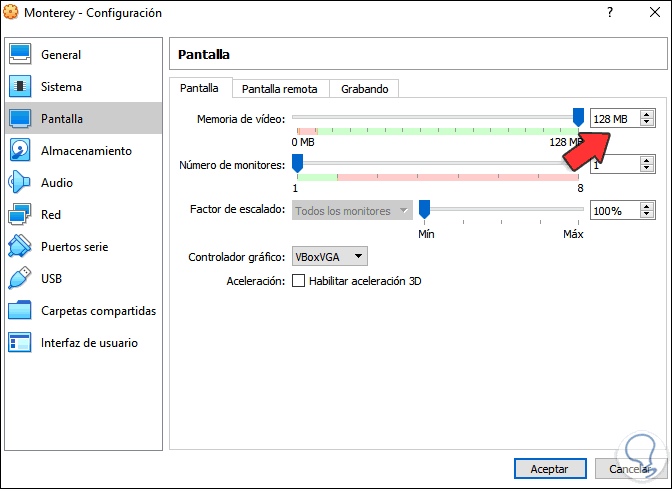Click the Controlador gráfico label
This screenshot has height=489, width=672.
[237, 257]
